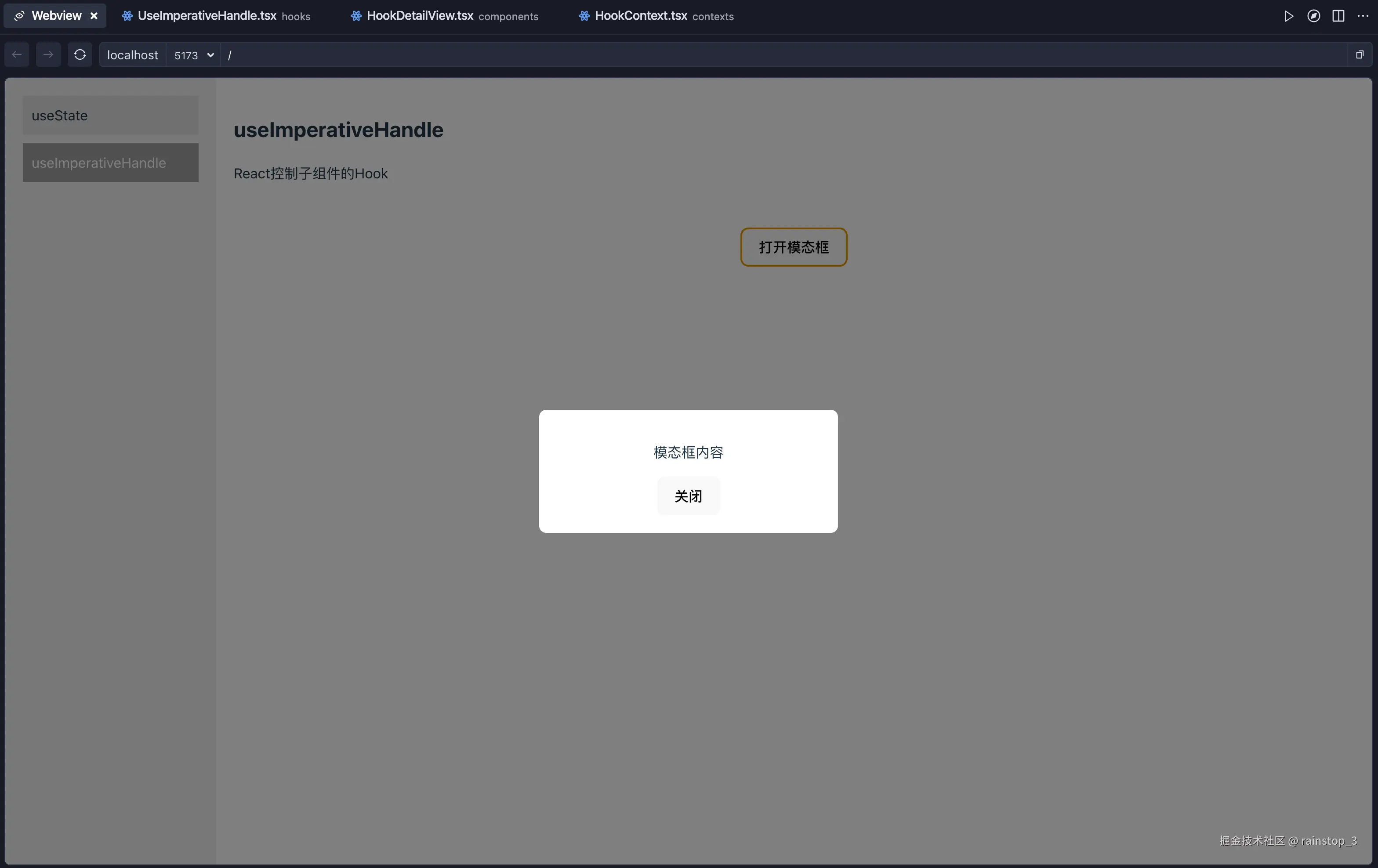
Task: Expand the 5173 port dropdown
Action: point(193,55)
